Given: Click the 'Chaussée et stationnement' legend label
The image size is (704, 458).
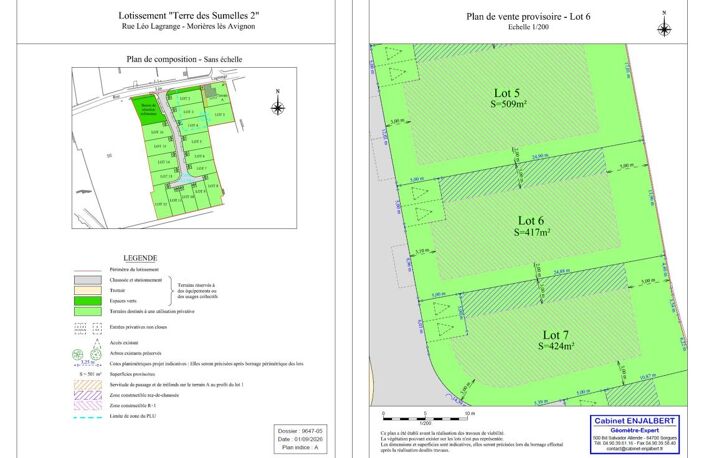Looking at the screenshot, I should [x=136, y=280].
